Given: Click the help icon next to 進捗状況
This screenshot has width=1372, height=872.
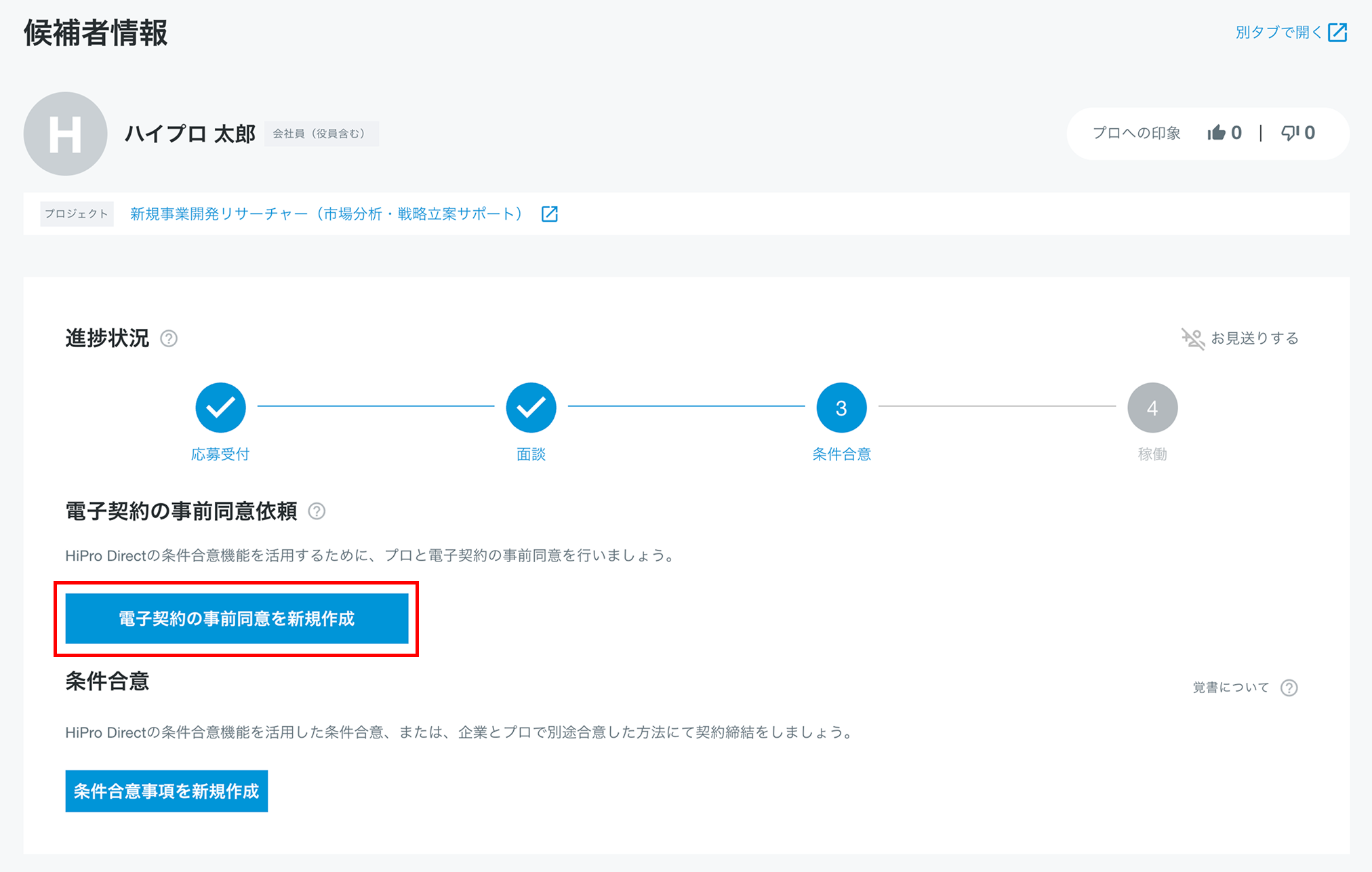Looking at the screenshot, I should [169, 338].
